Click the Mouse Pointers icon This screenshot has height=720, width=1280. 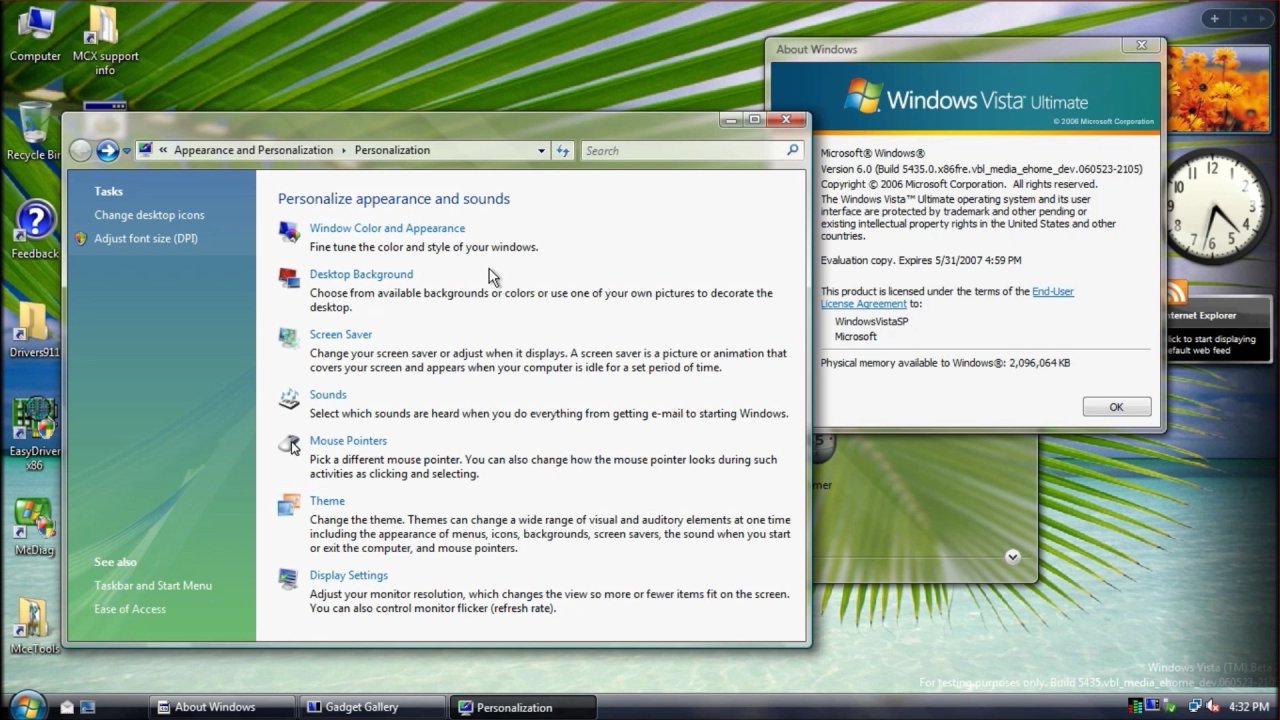289,444
